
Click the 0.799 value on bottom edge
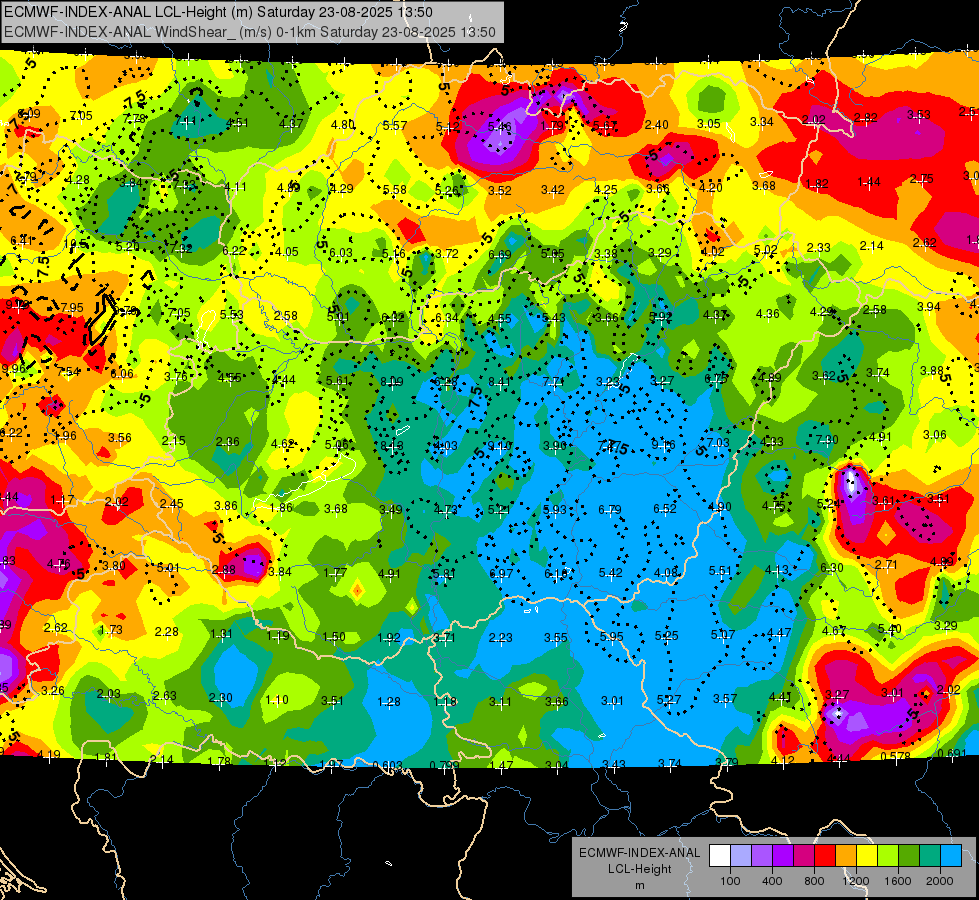pyautogui.click(x=445, y=765)
